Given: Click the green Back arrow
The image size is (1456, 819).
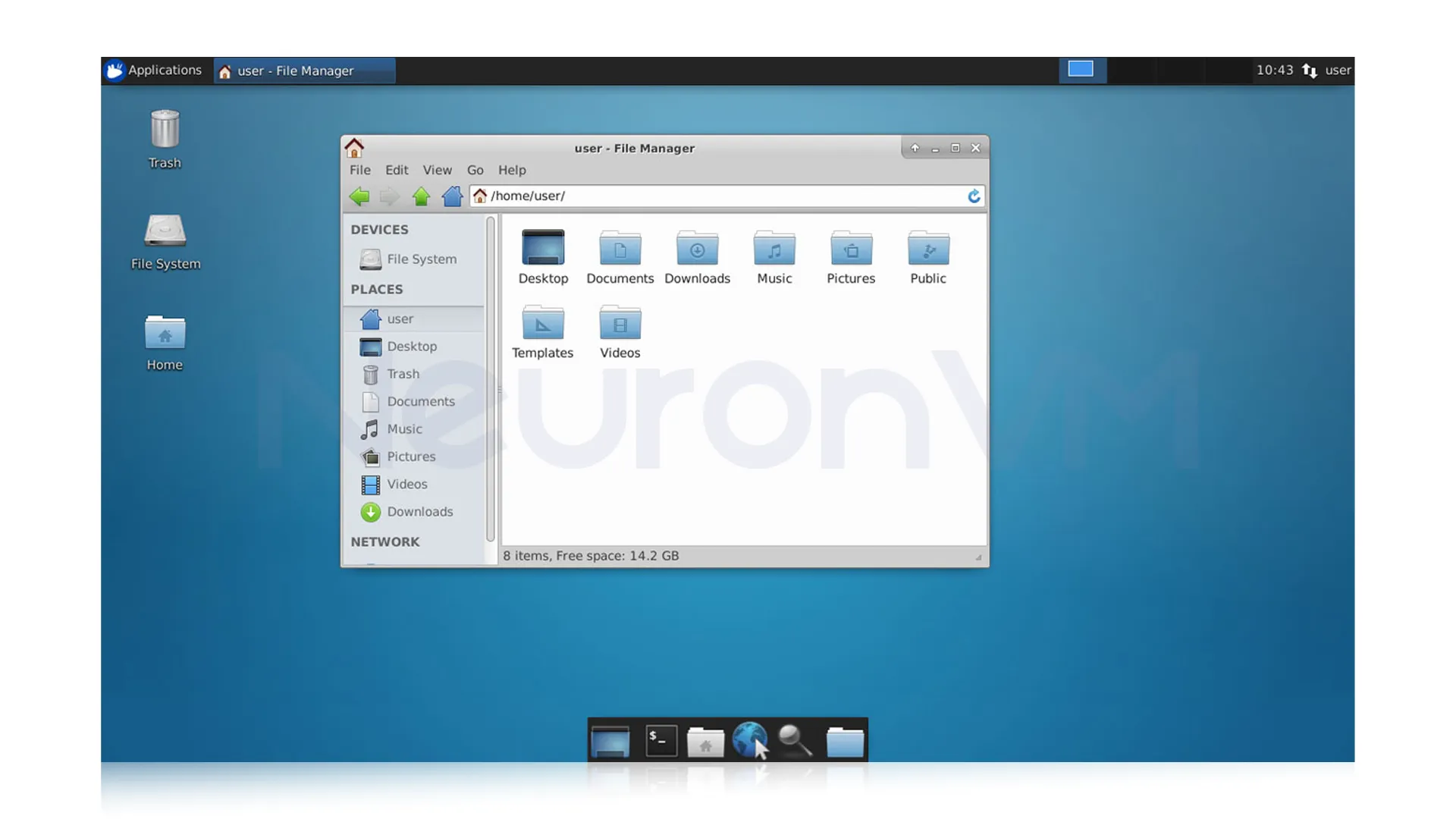Looking at the screenshot, I should pyautogui.click(x=359, y=196).
